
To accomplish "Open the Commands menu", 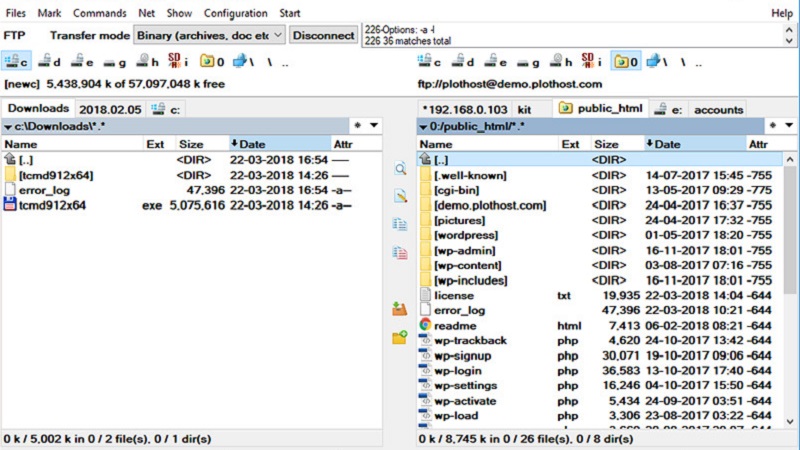I will [x=99, y=13].
